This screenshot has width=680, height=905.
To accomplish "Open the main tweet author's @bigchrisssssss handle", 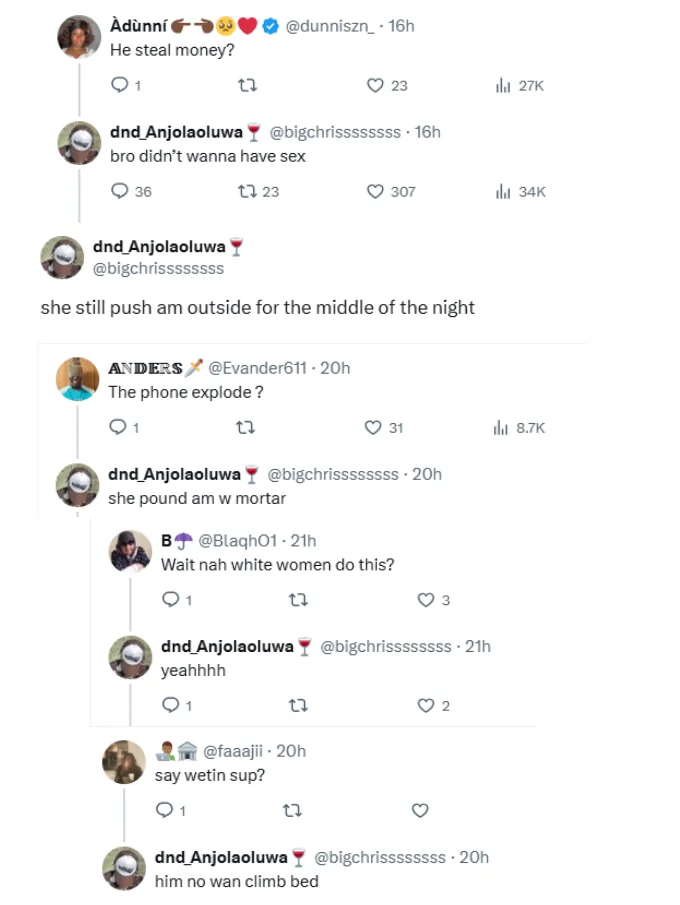I will tap(158, 268).
